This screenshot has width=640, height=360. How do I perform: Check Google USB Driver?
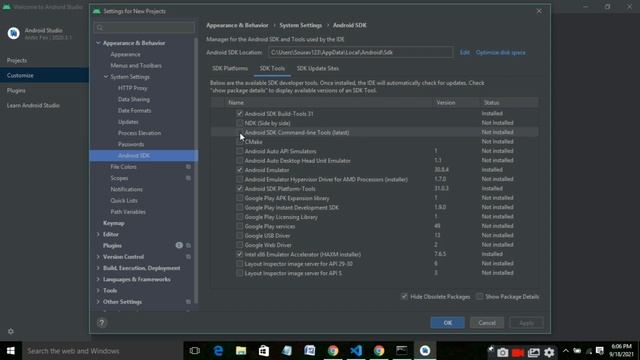(x=240, y=236)
